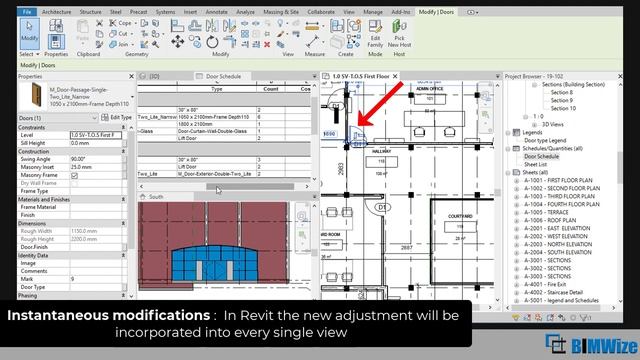This screenshot has width=640, height=360.
Task: Select the Modify arrow tool
Action: (x=29, y=33)
